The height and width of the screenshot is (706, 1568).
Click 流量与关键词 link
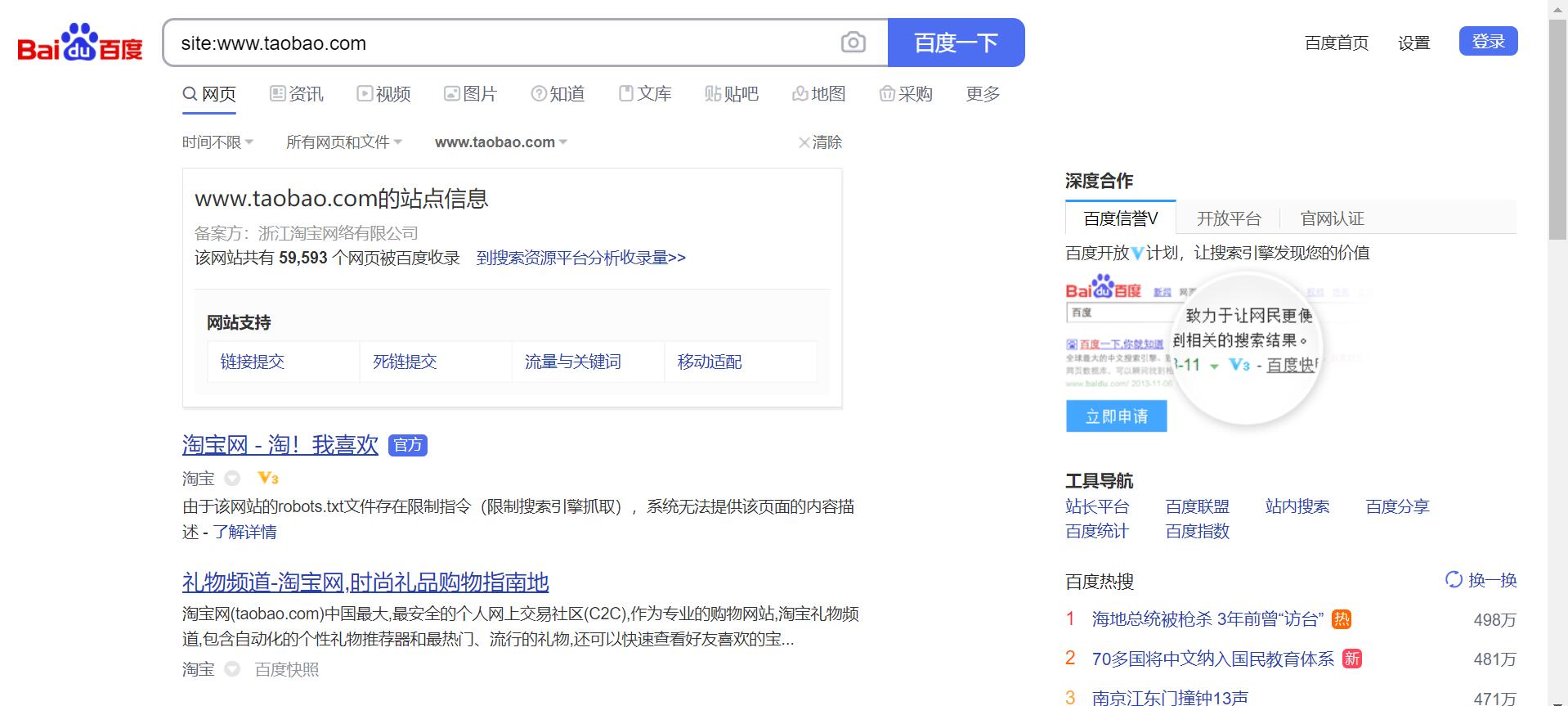573,362
